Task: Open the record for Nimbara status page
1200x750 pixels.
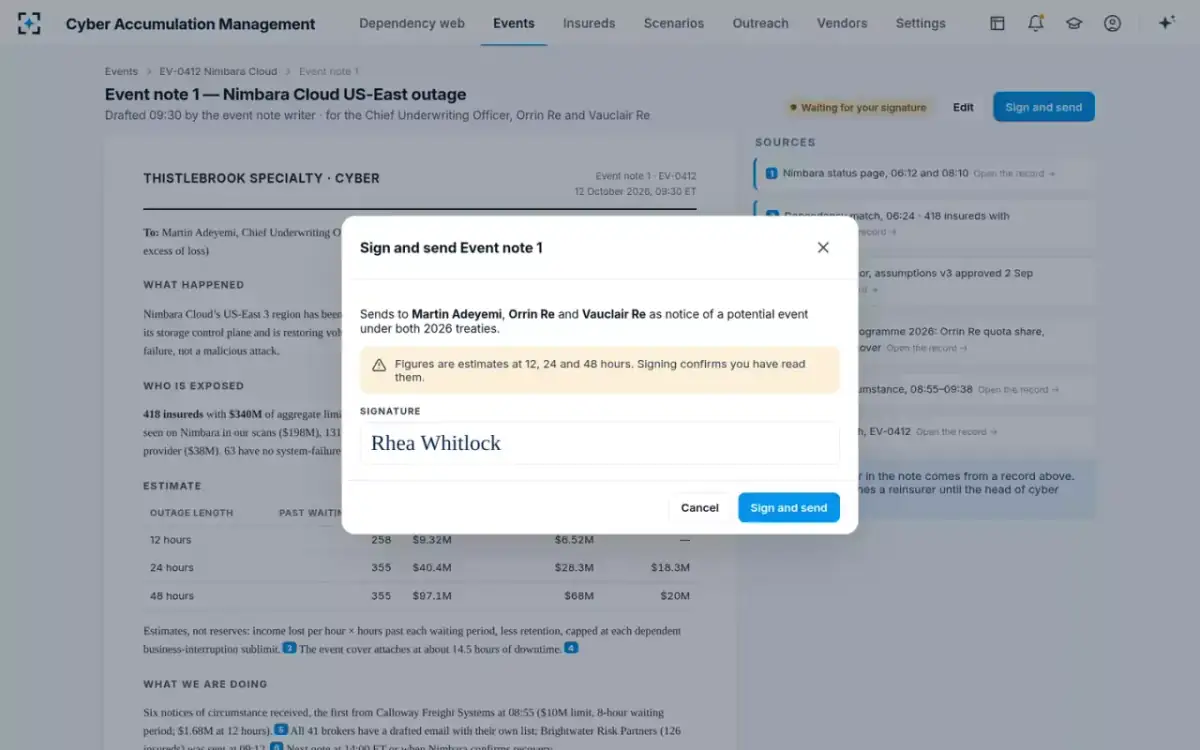Action: pyautogui.click(x=1014, y=174)
